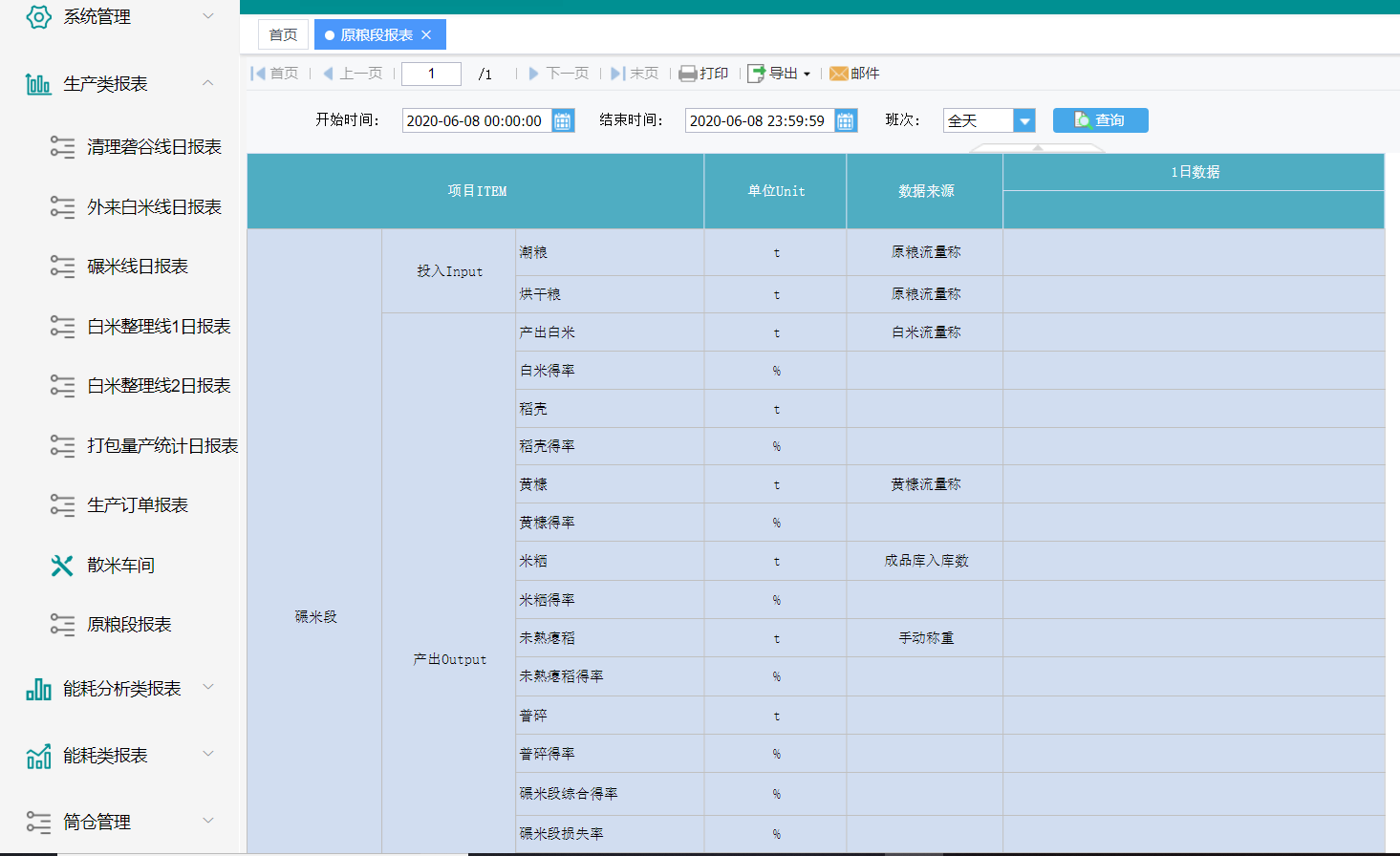This screenshot has width=1400, height=856.
Task: Click the page number input field
Action: point(430,73)
